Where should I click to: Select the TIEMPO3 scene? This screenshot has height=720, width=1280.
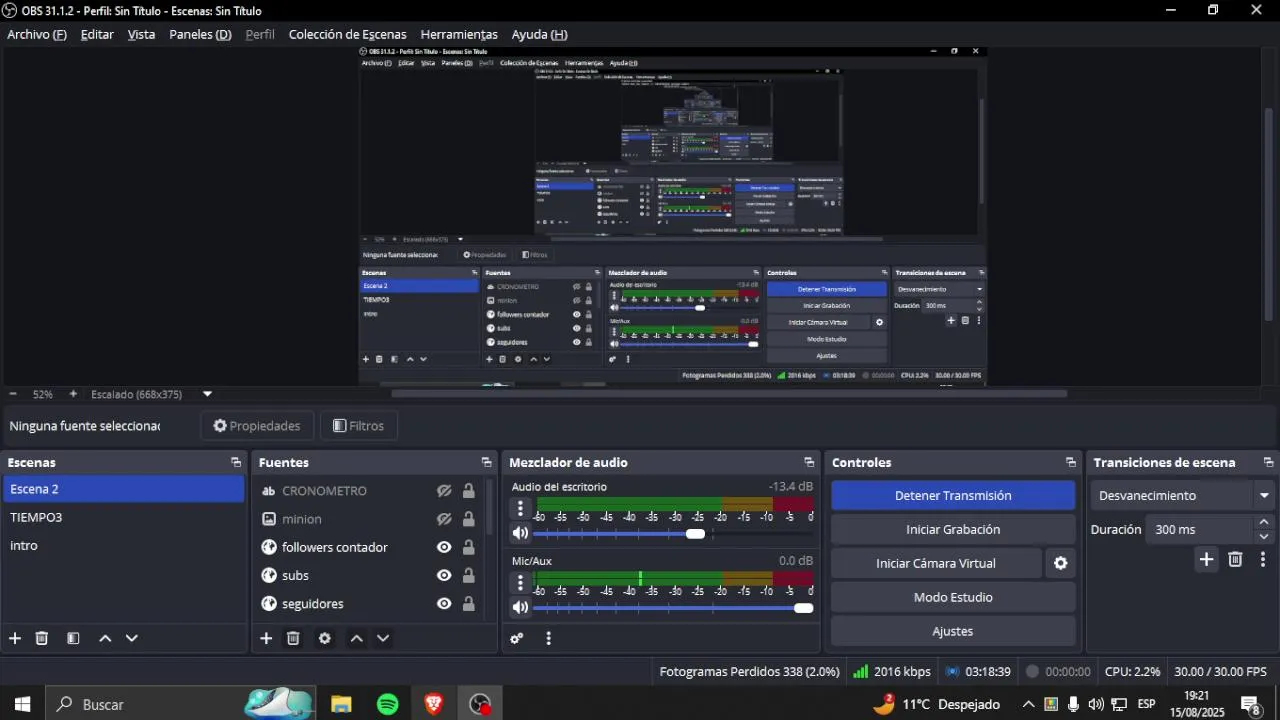[x=123, y=517]
